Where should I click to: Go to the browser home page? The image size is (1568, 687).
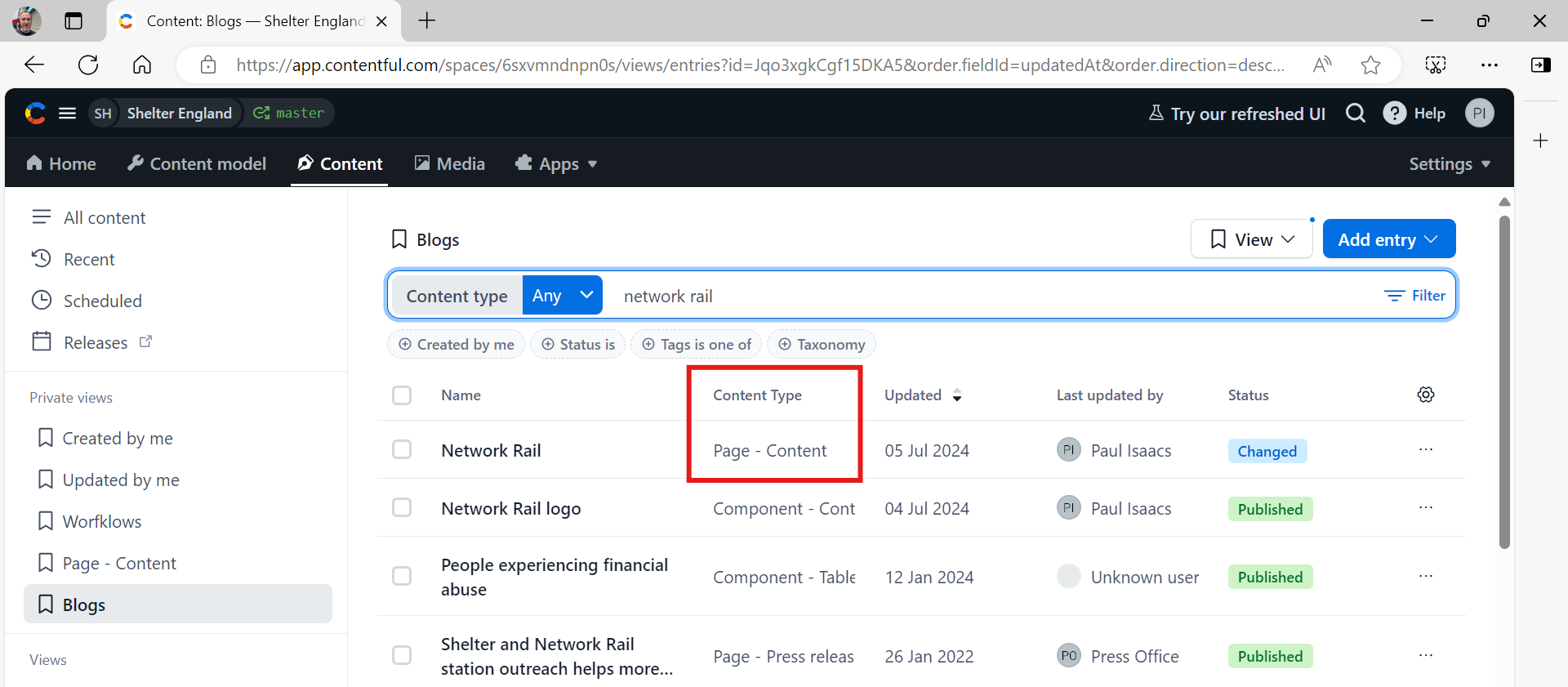[x=142, y=65]
